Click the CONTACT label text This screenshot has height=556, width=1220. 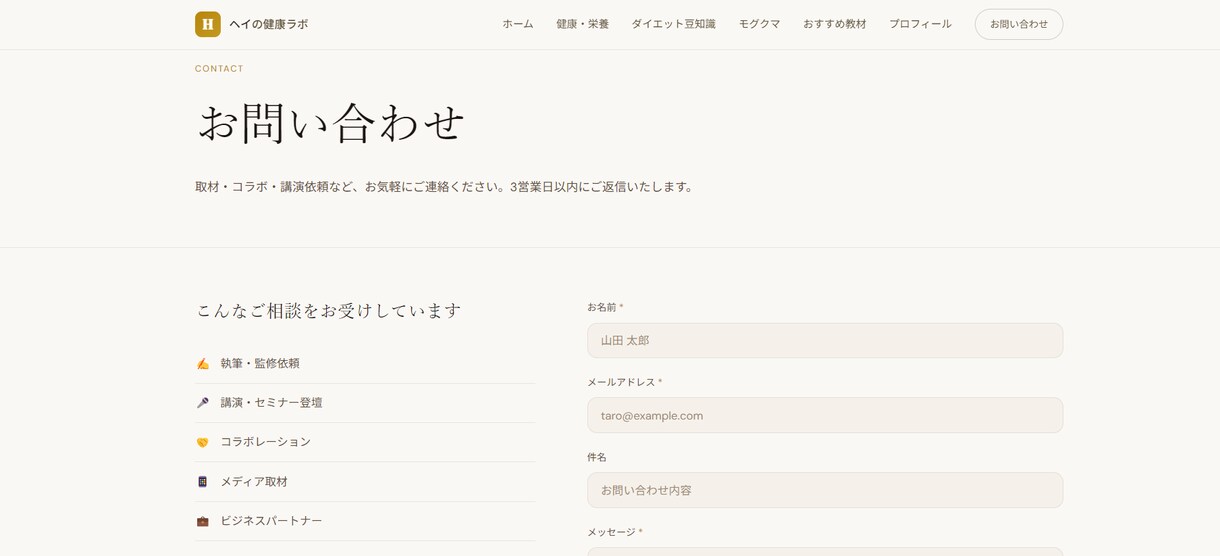[x=219, y=69]
